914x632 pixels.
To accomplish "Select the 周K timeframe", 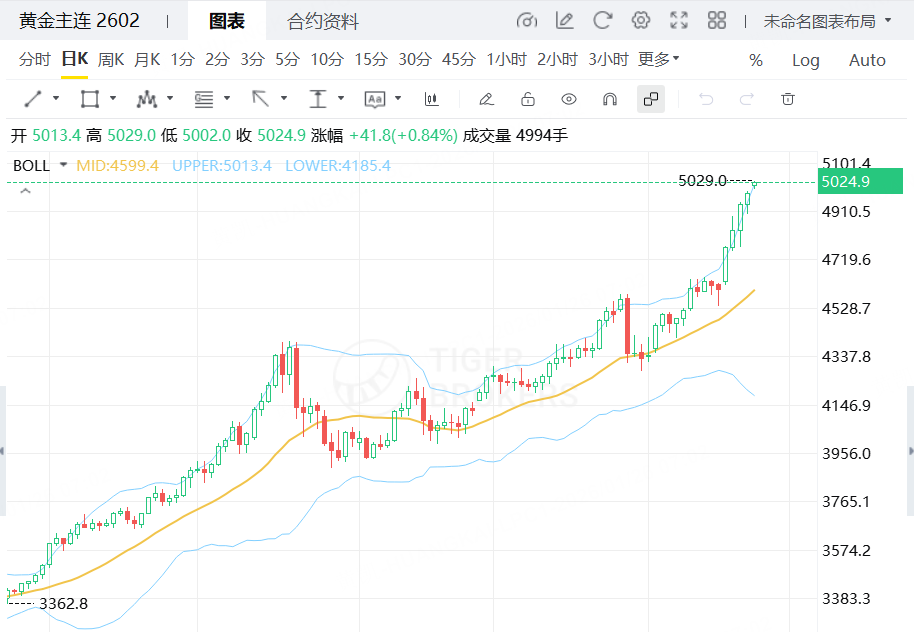I will pos(111,59).
